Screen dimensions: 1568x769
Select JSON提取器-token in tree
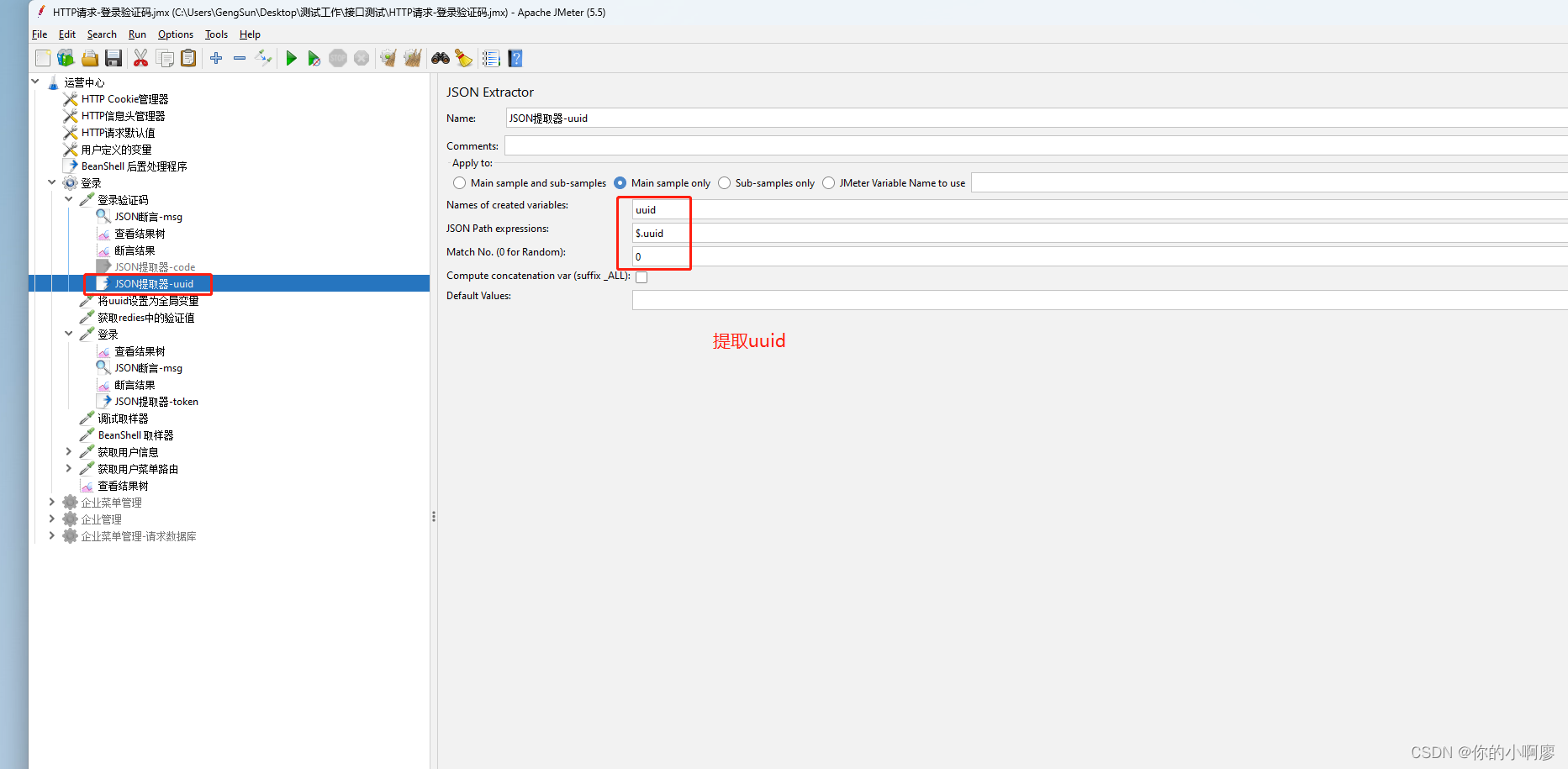(x=156, y=402)
